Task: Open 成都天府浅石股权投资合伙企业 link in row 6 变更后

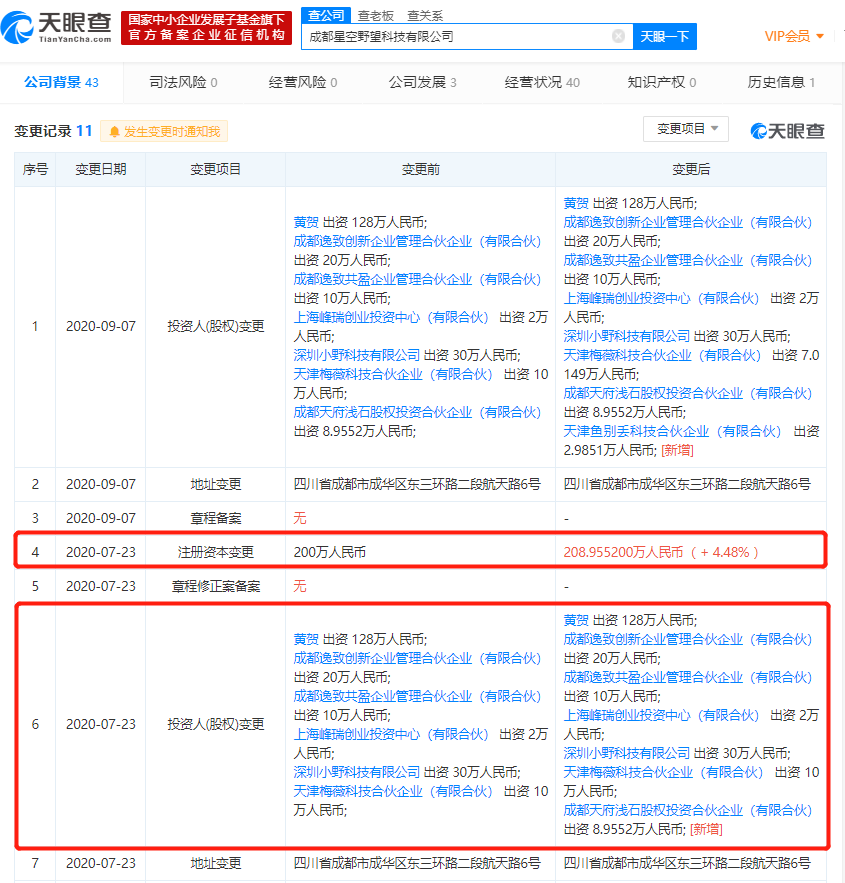Action: [x=687, y=810]
